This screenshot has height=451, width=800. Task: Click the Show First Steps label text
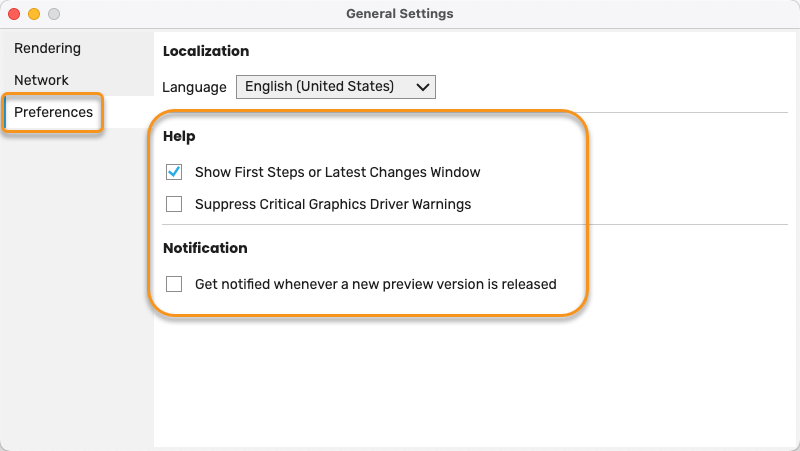(x=338, y=172)
